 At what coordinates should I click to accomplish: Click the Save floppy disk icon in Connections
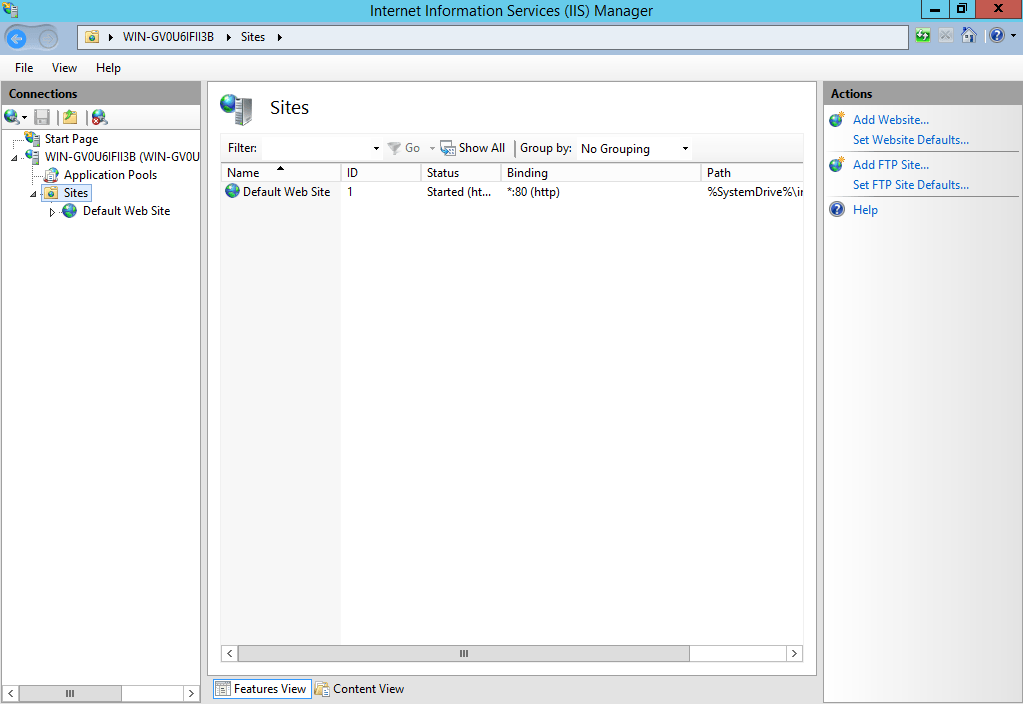42,117
